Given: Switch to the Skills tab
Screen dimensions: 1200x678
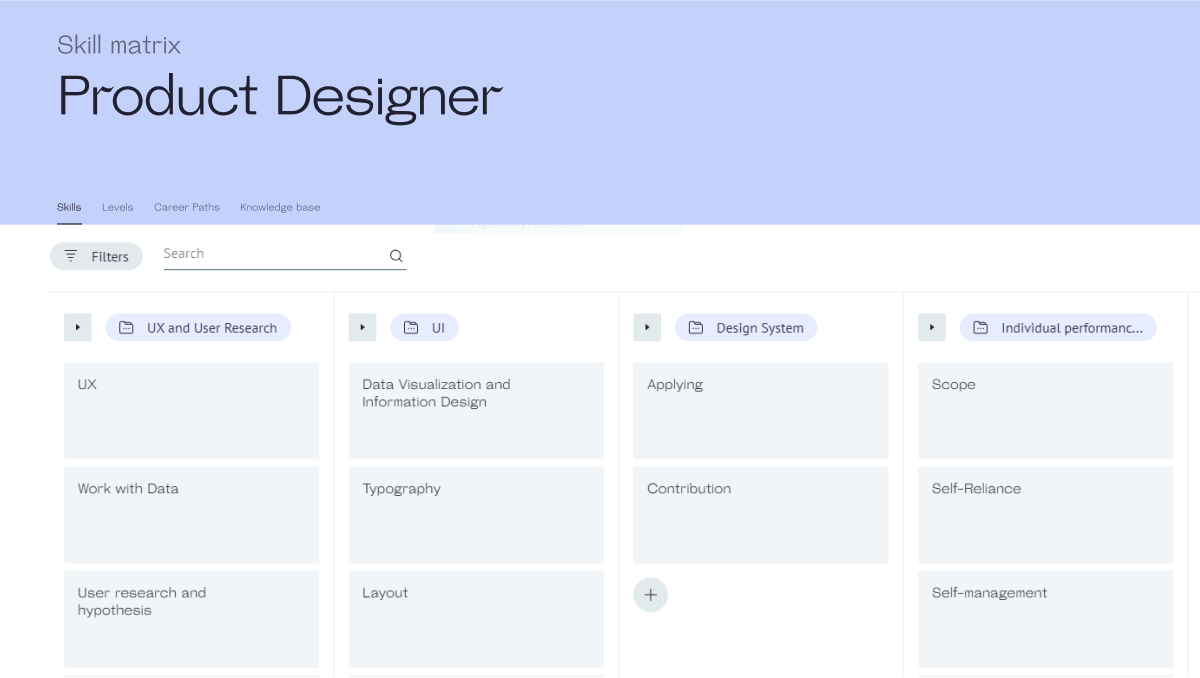Looking at the screenshot, I should click(69, 207).
